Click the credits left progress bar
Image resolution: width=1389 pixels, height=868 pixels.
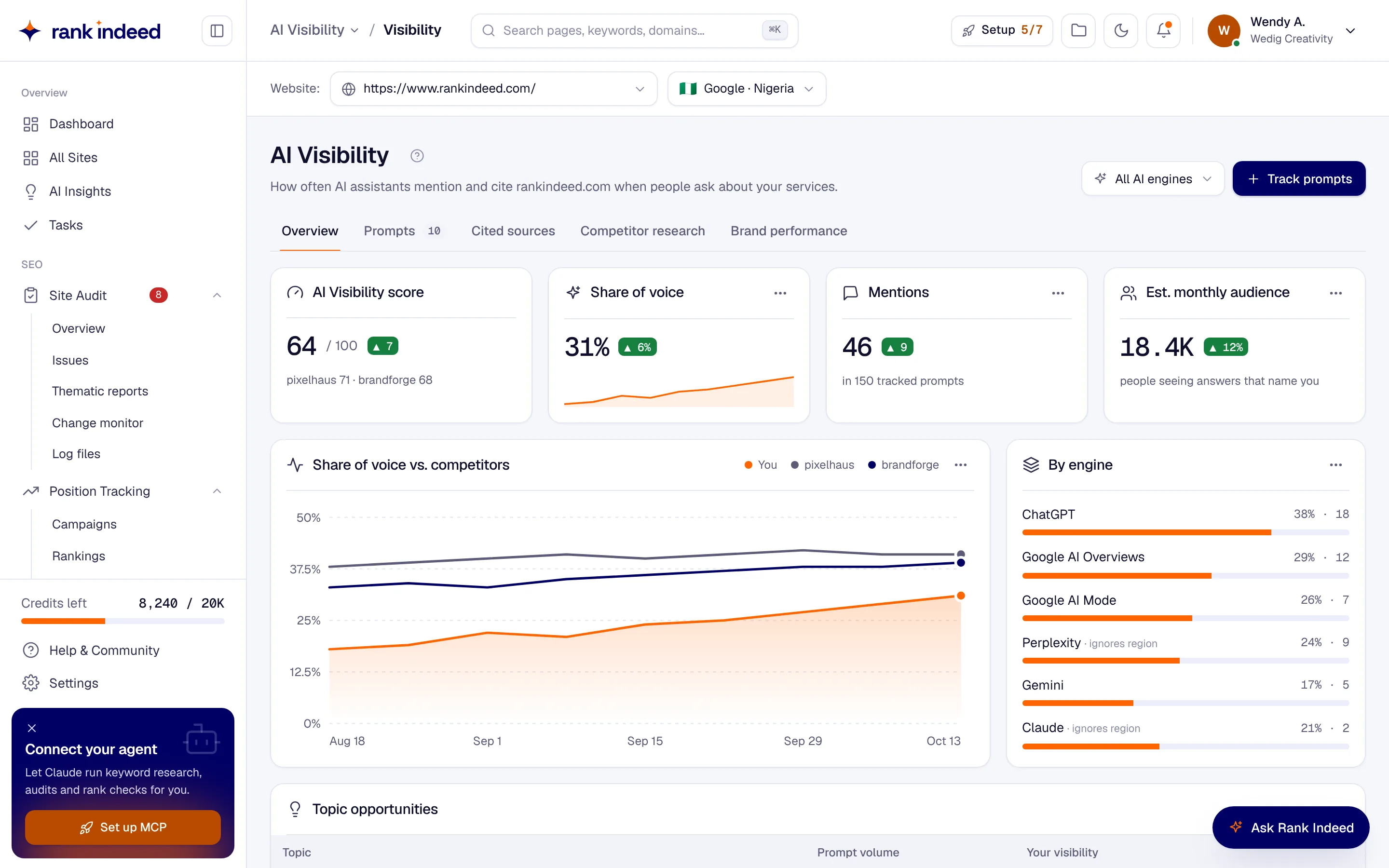123,621
